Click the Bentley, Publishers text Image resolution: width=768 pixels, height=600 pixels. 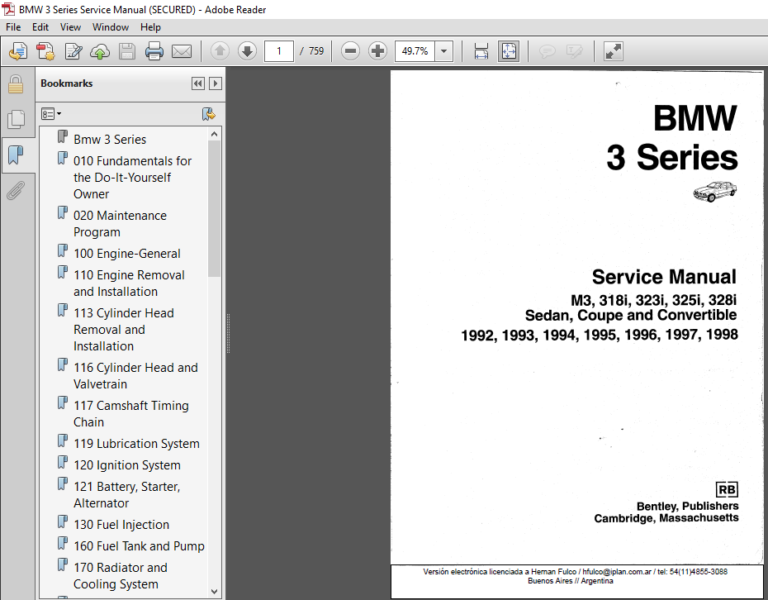coord(687,506)
